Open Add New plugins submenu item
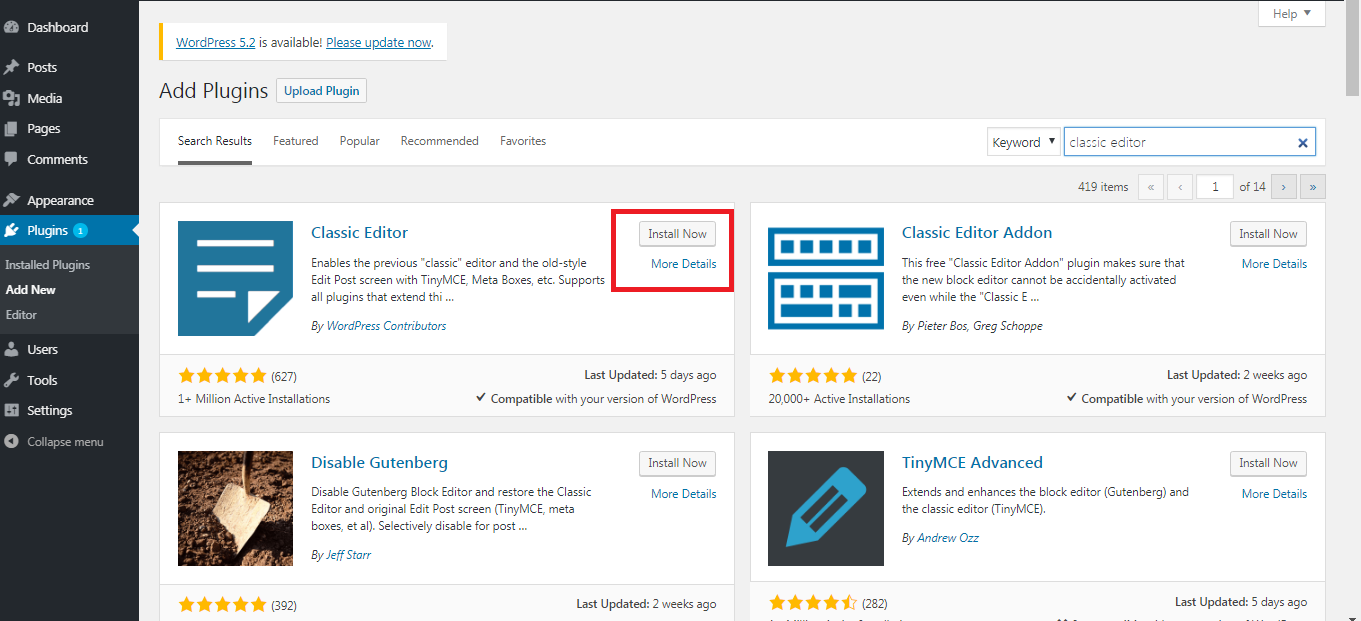 [x=31, y=290]
